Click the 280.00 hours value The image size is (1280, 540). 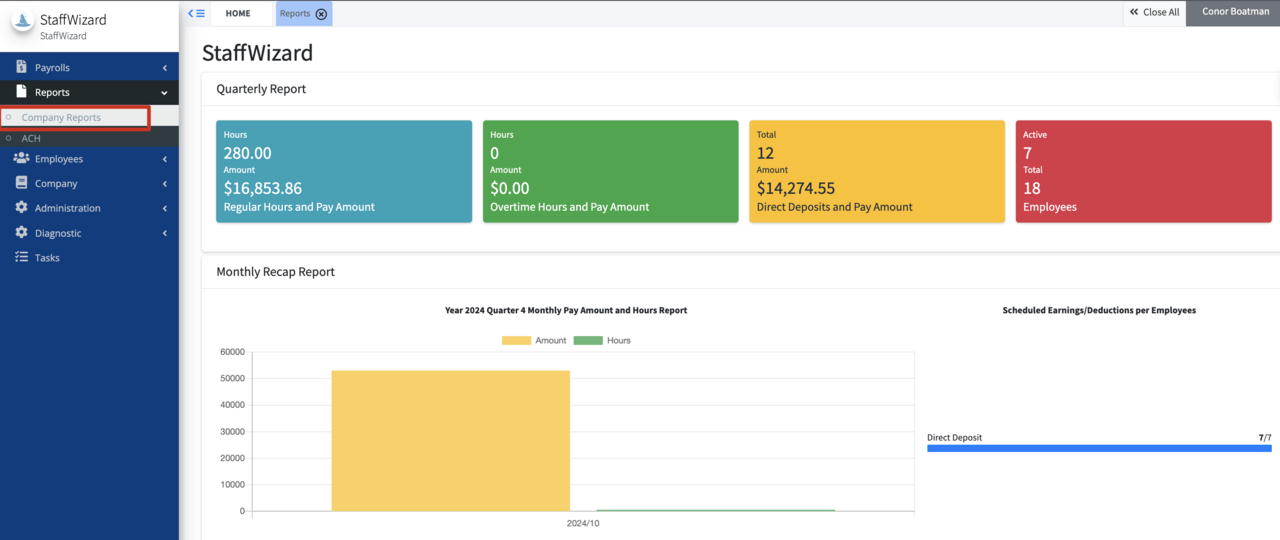point(247,153)
